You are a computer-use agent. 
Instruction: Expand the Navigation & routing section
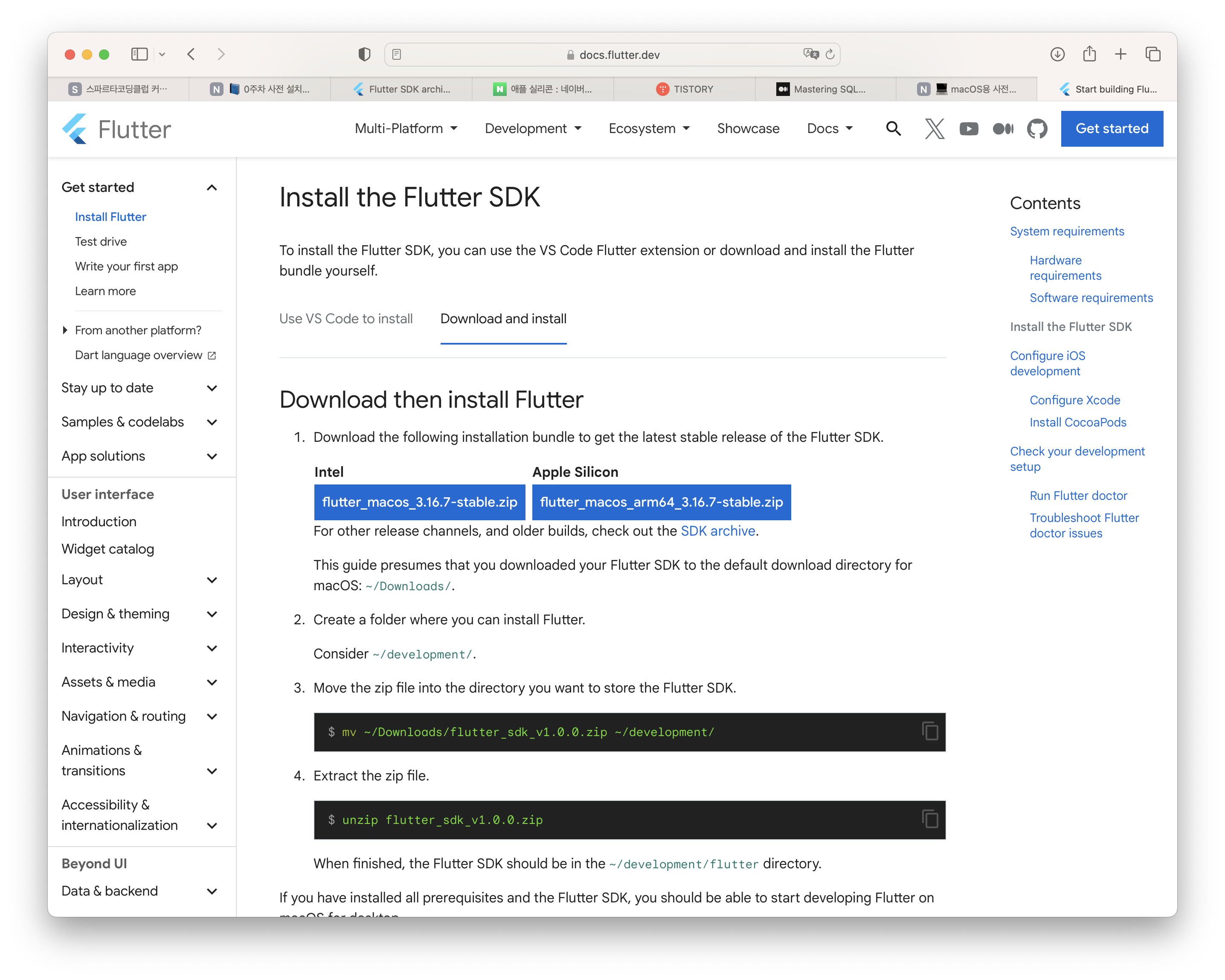pyautogui.click(x=212, y=716)
